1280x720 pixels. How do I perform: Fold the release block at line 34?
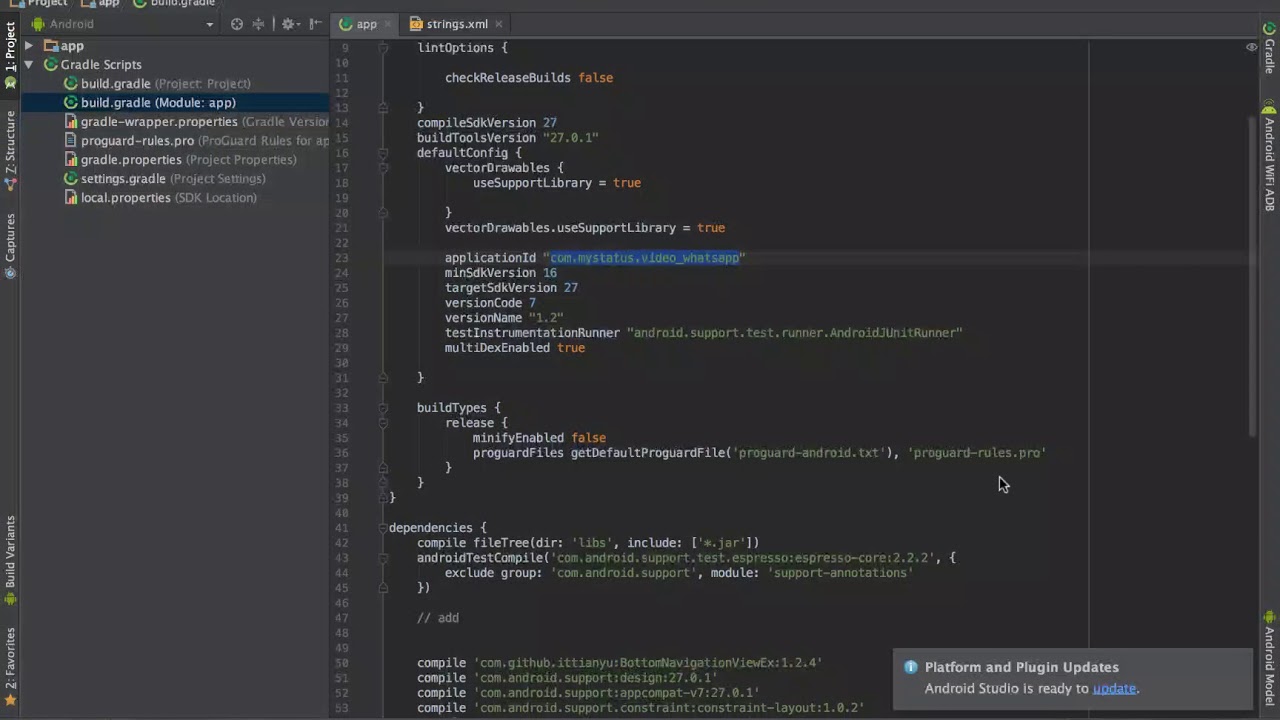[x=383, y=423]
